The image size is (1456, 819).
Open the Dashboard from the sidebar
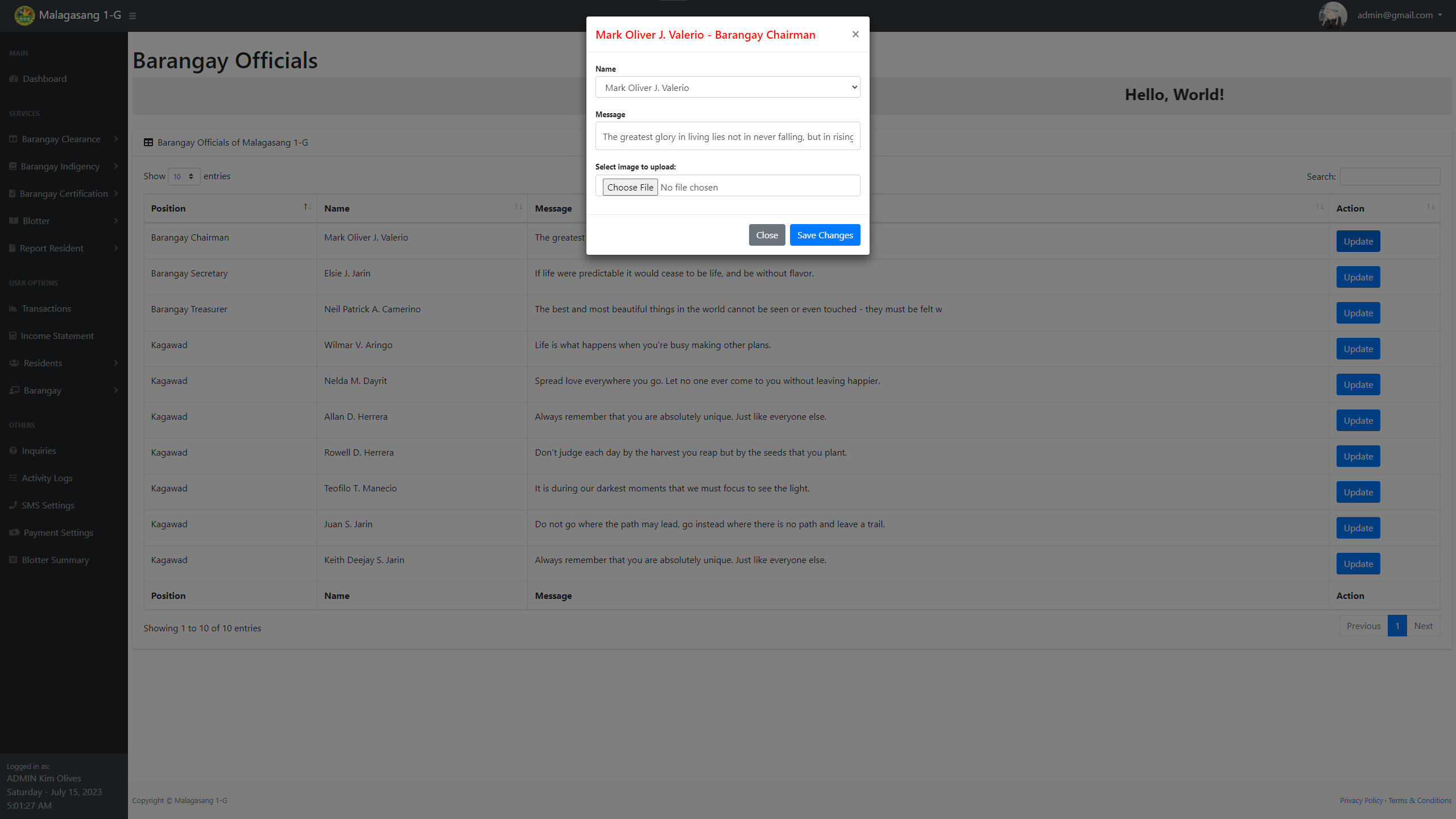pos(44,78)
